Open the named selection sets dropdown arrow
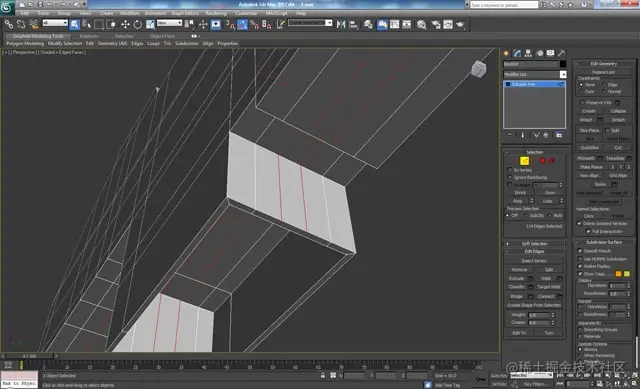Image resolution: width=640 pixels, height=389 pixels. [329, 23]
